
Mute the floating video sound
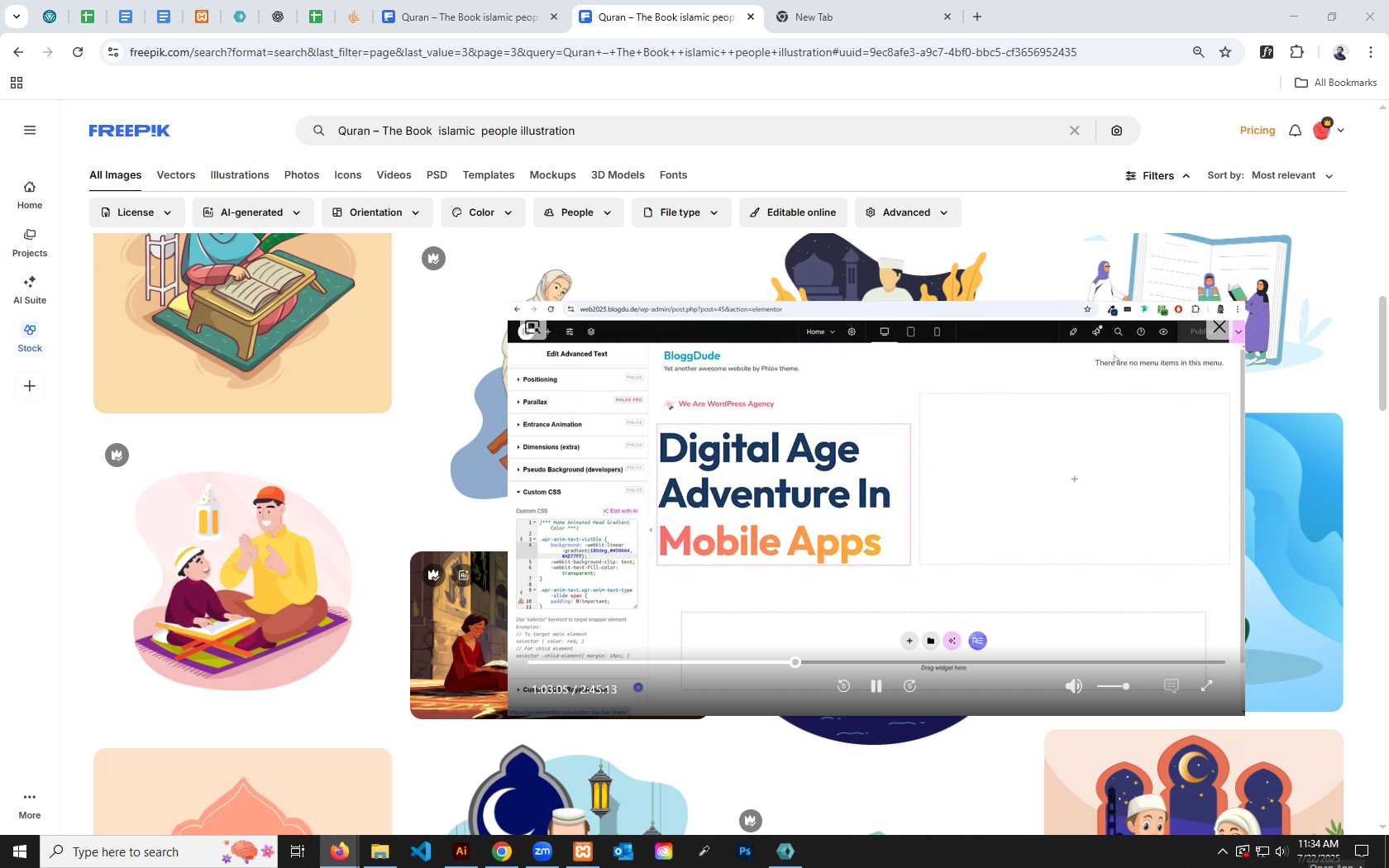click(1073, 686)
